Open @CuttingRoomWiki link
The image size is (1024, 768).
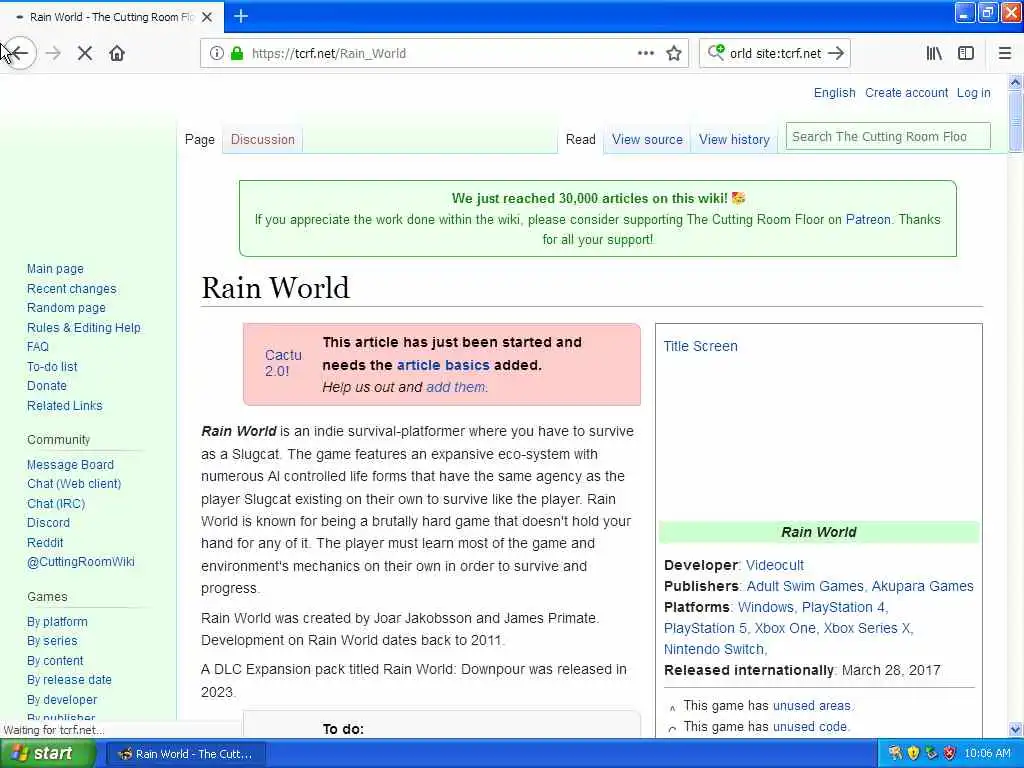[x=81, y=562]
